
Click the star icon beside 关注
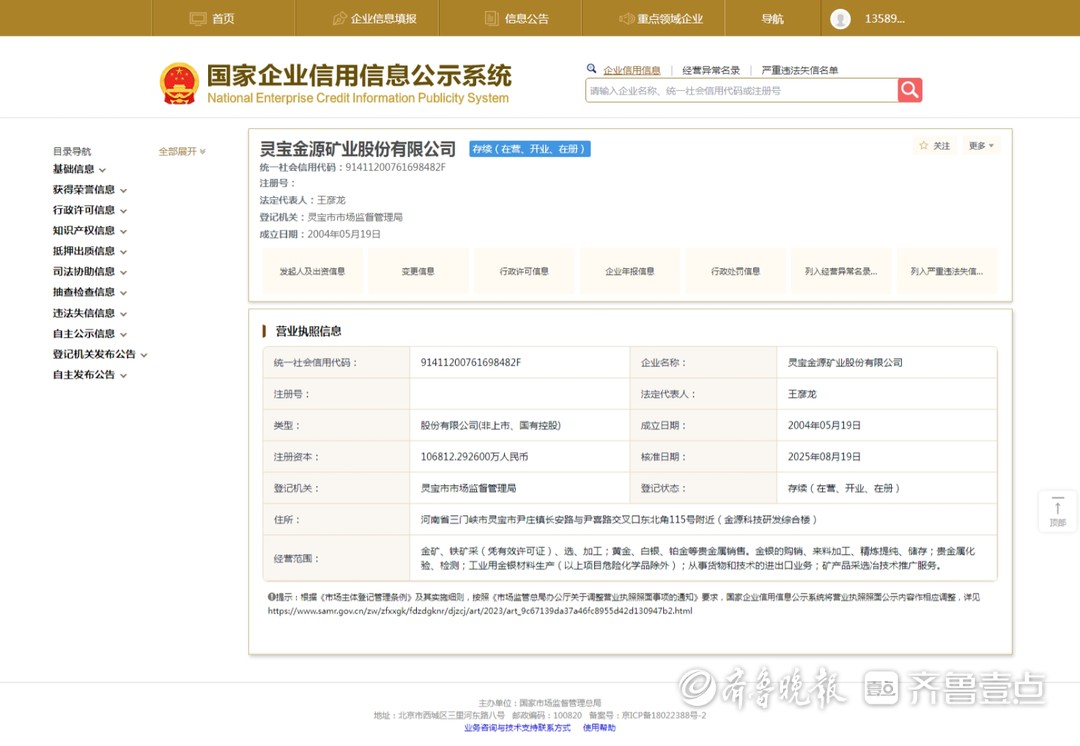pyautogui.click(x=924, y=145)
